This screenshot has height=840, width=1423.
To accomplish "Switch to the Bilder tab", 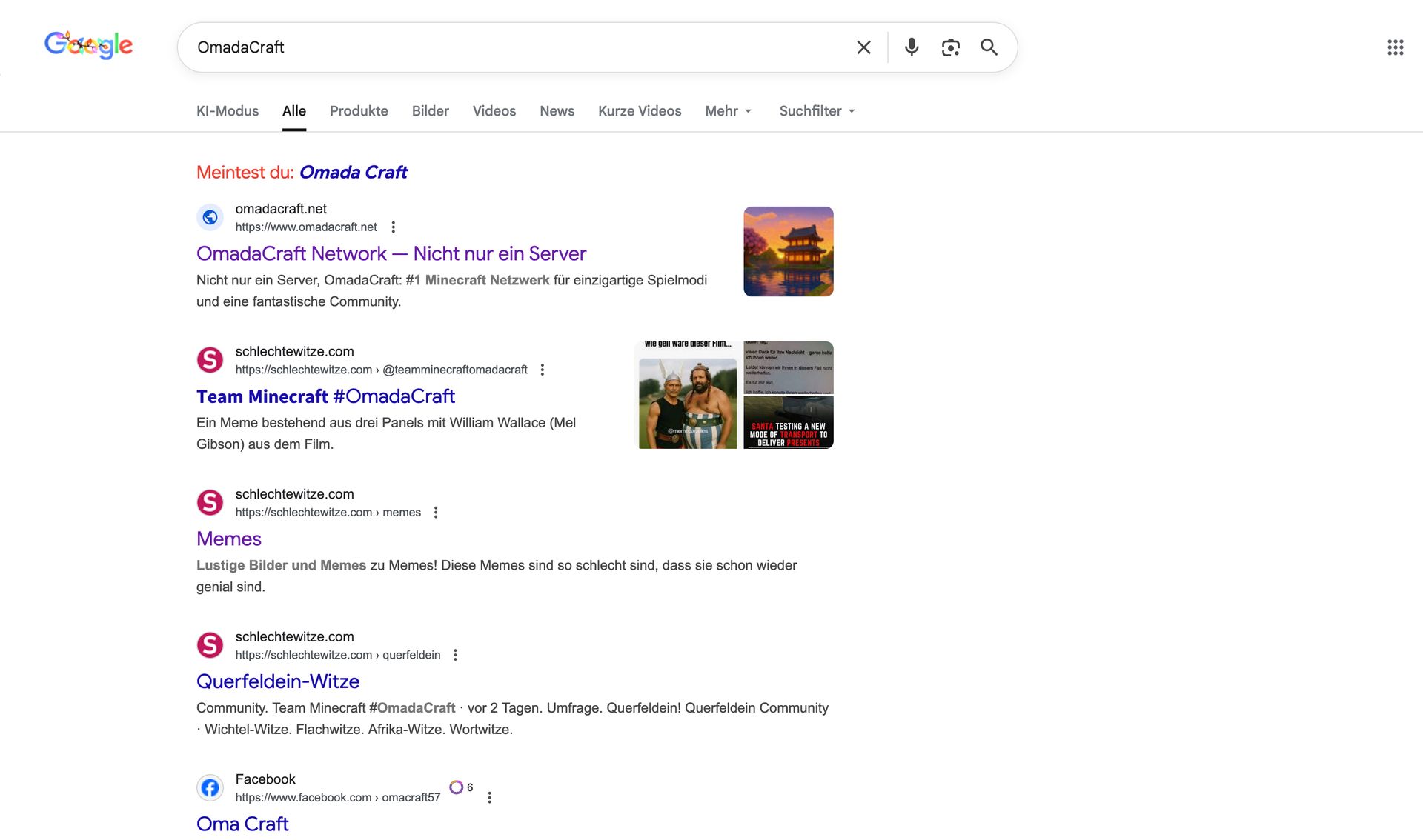I will click(430, 111).
